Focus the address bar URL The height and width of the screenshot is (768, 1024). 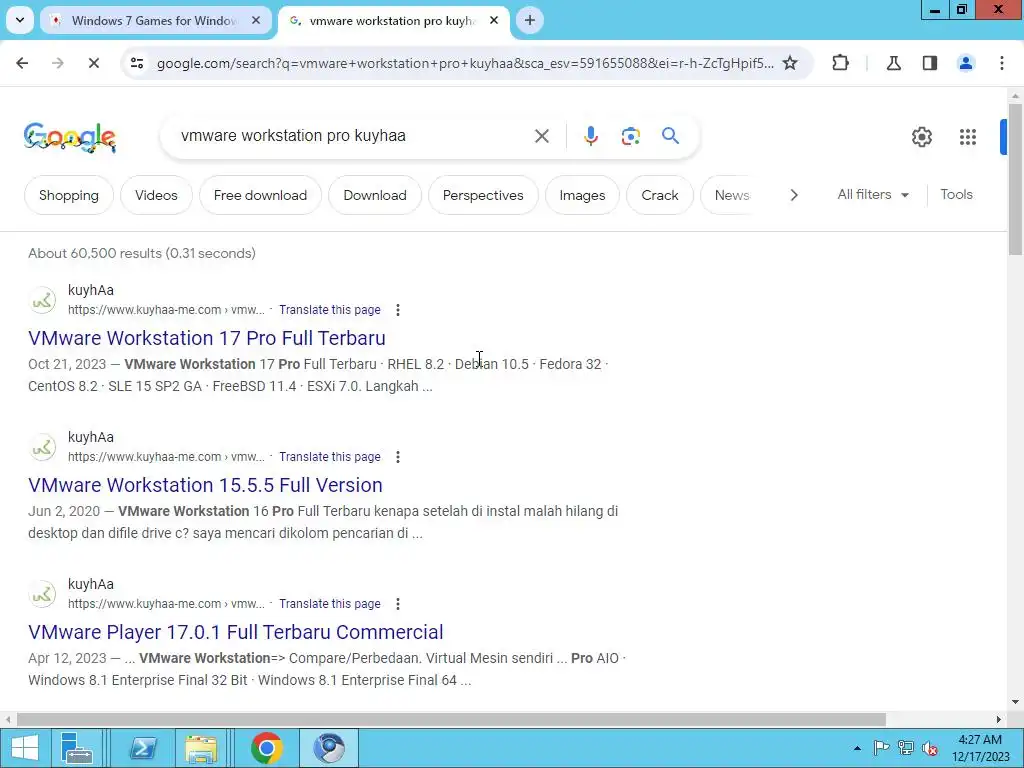[465, 63]
